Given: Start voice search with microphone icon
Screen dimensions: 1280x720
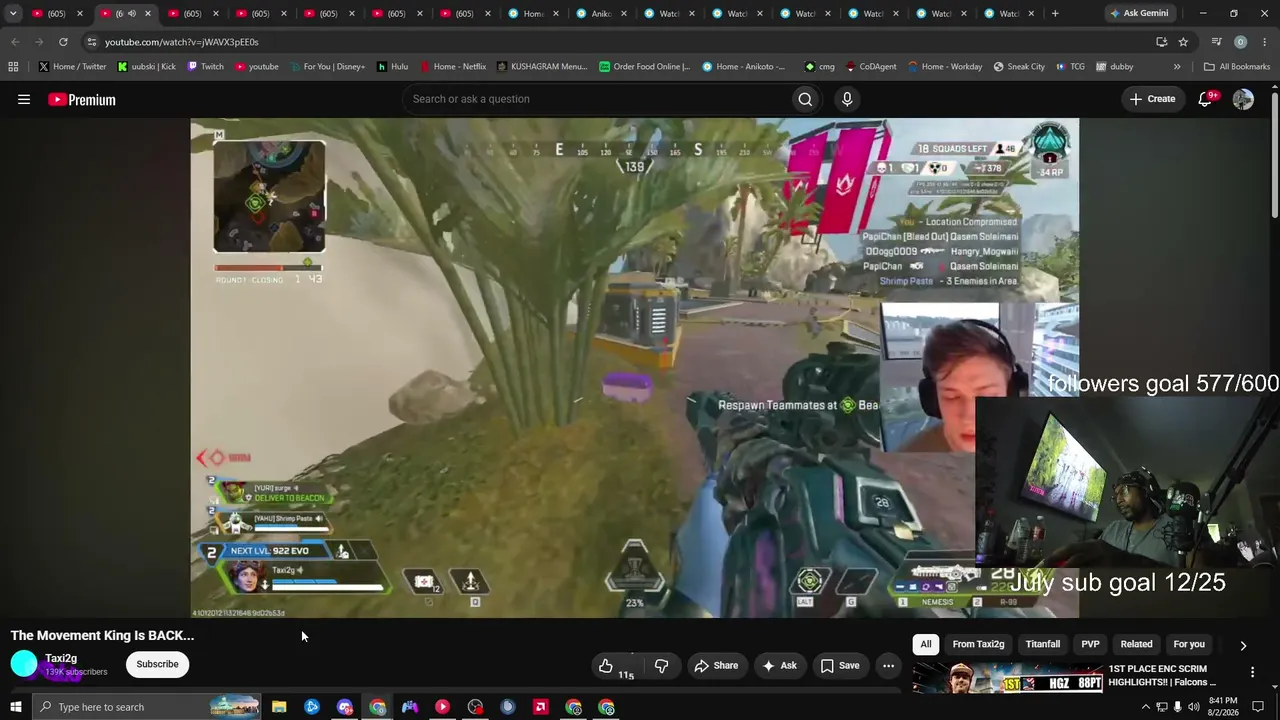Looking at the screenshot, I should point(847,99).
